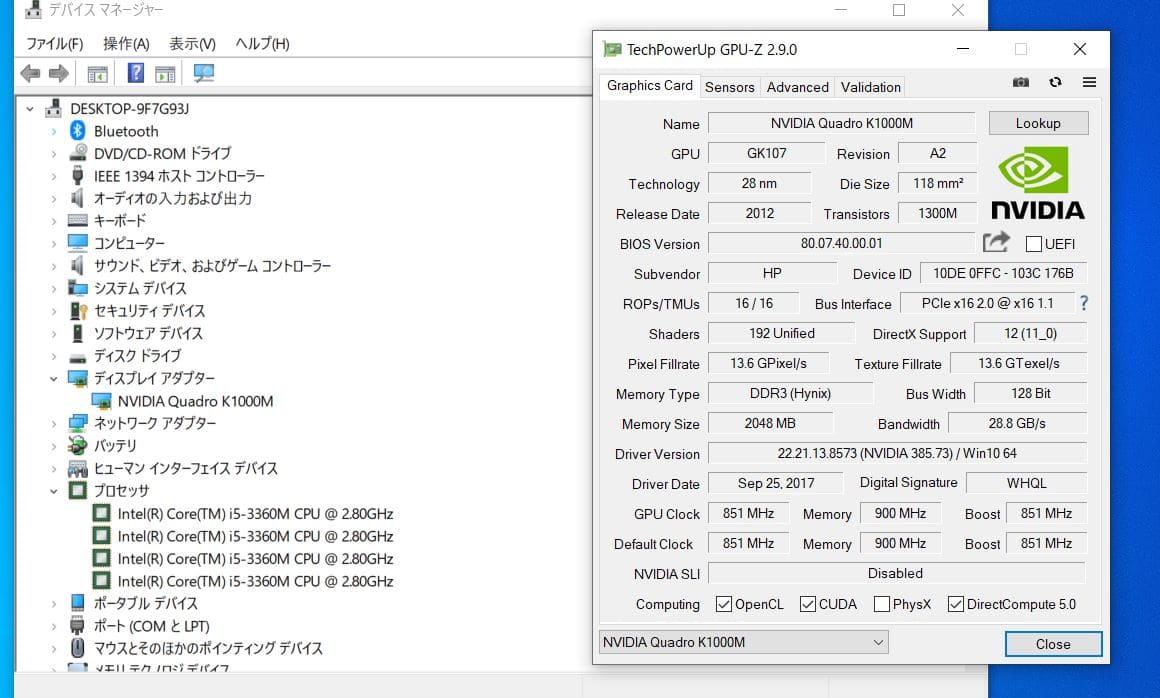
Task: Click the blue question mark Help toolbar icon
Action: [135, 73]
